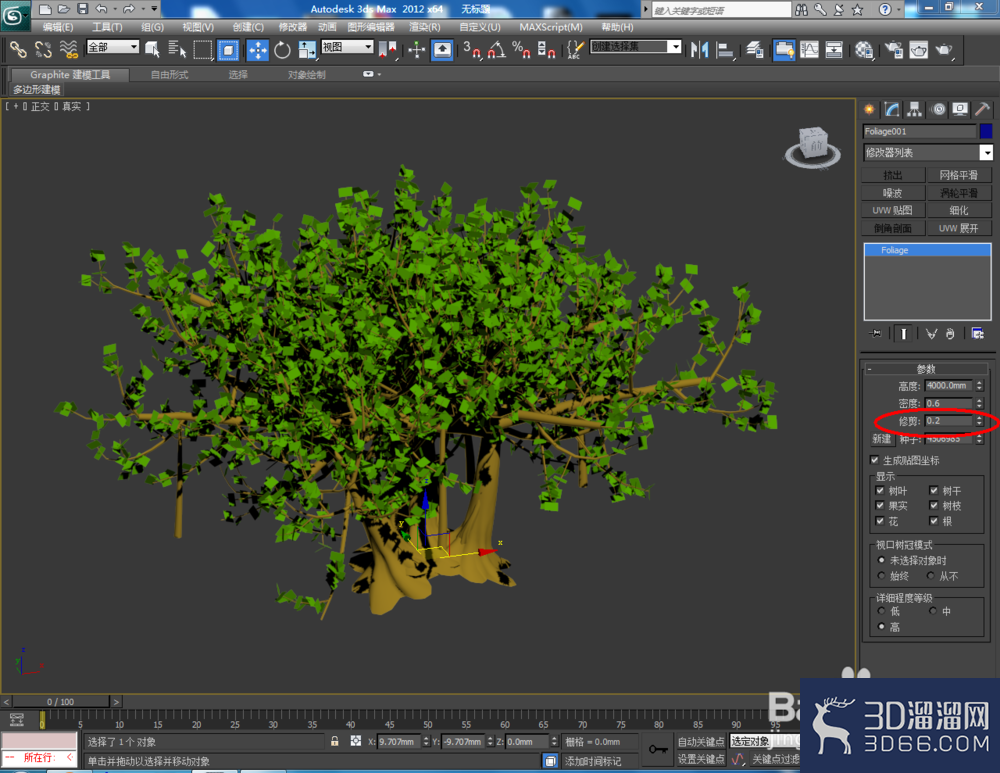The image size is (1000, 773).
Task: Open the 视图 reference coordinate dropdown
Action: [347, 47]
